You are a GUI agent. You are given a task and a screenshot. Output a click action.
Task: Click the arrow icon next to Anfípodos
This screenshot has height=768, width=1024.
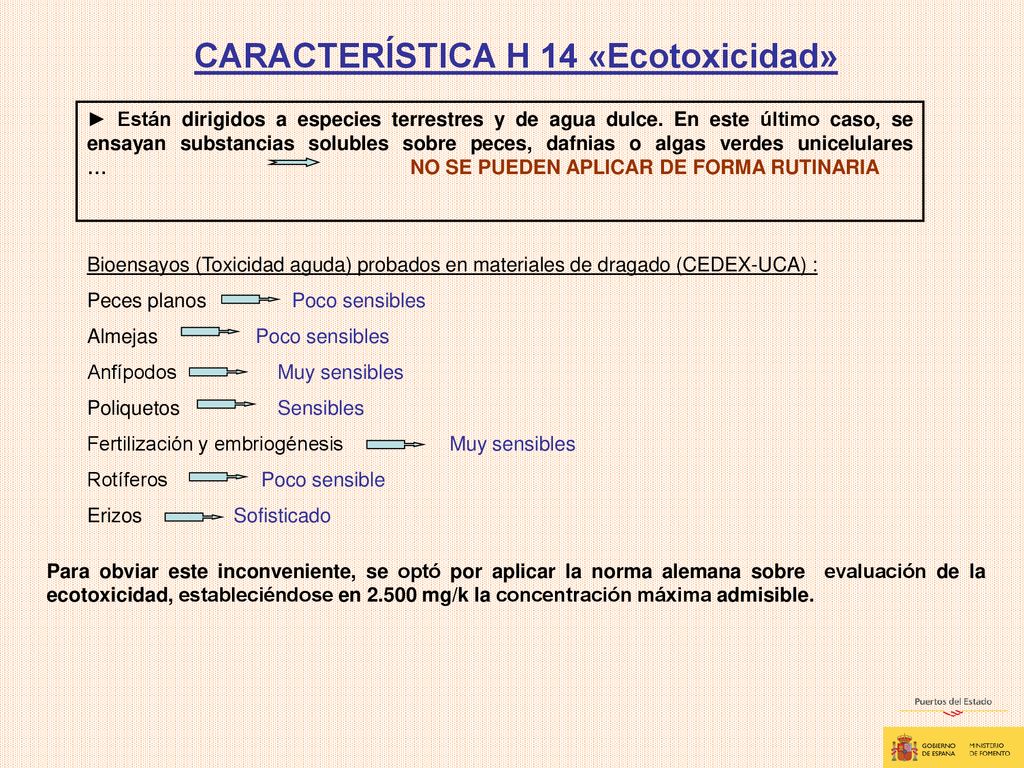point(218,372)
